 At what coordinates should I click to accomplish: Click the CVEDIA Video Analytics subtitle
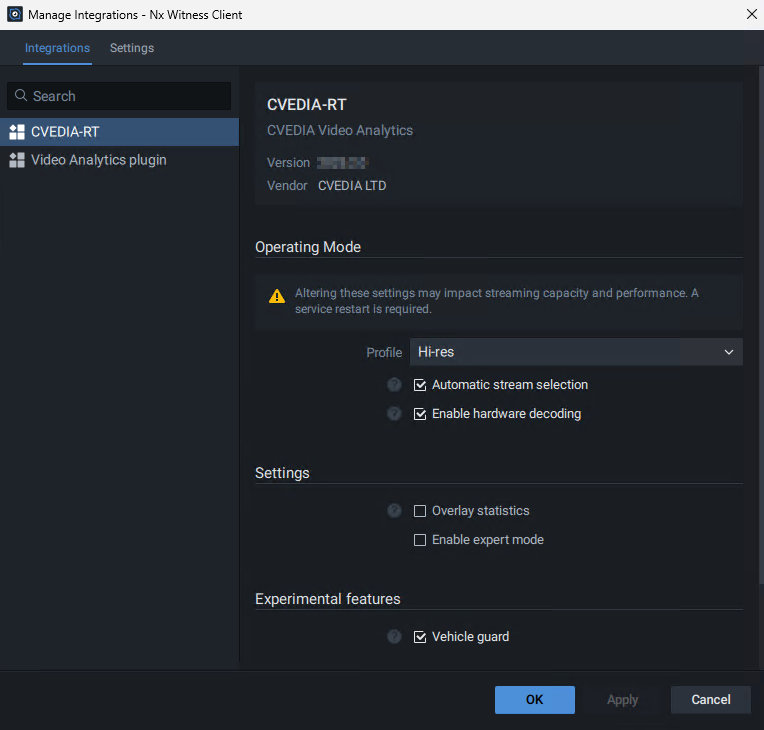(x=340, y=131)
